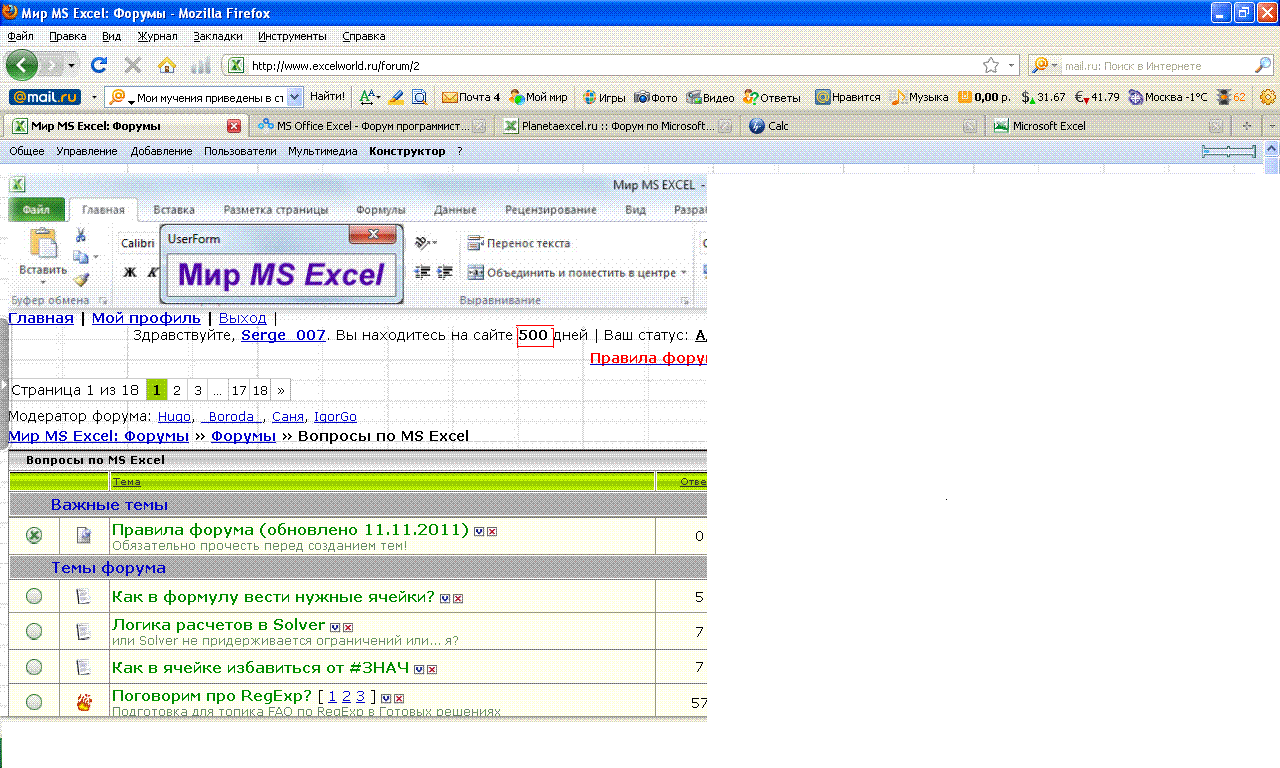Click status circle of Как в ячейке избавиться
Viewport: 1280px width, 768px height.
[x=34, y=666]
